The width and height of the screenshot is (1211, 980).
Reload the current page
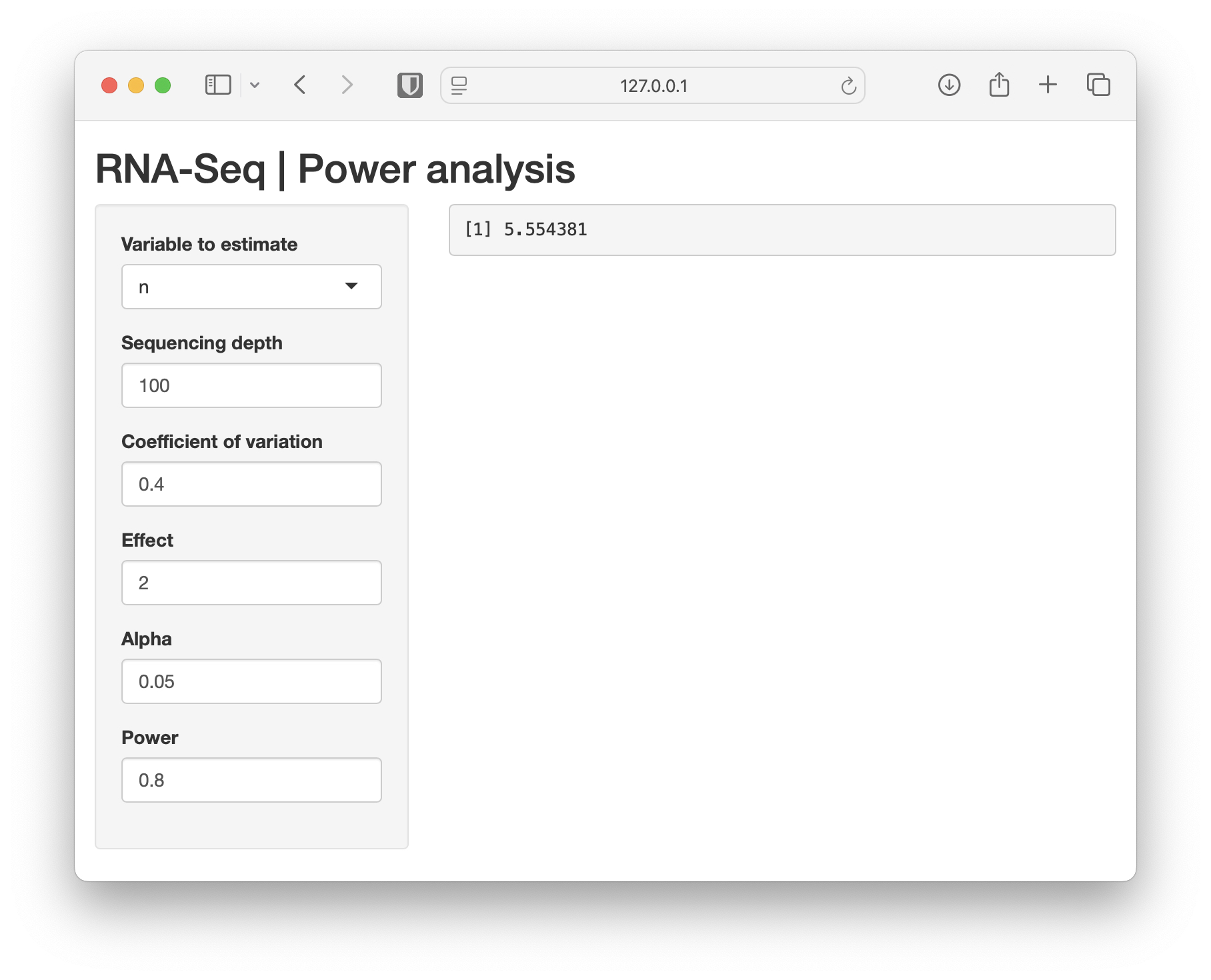point(848,86)
